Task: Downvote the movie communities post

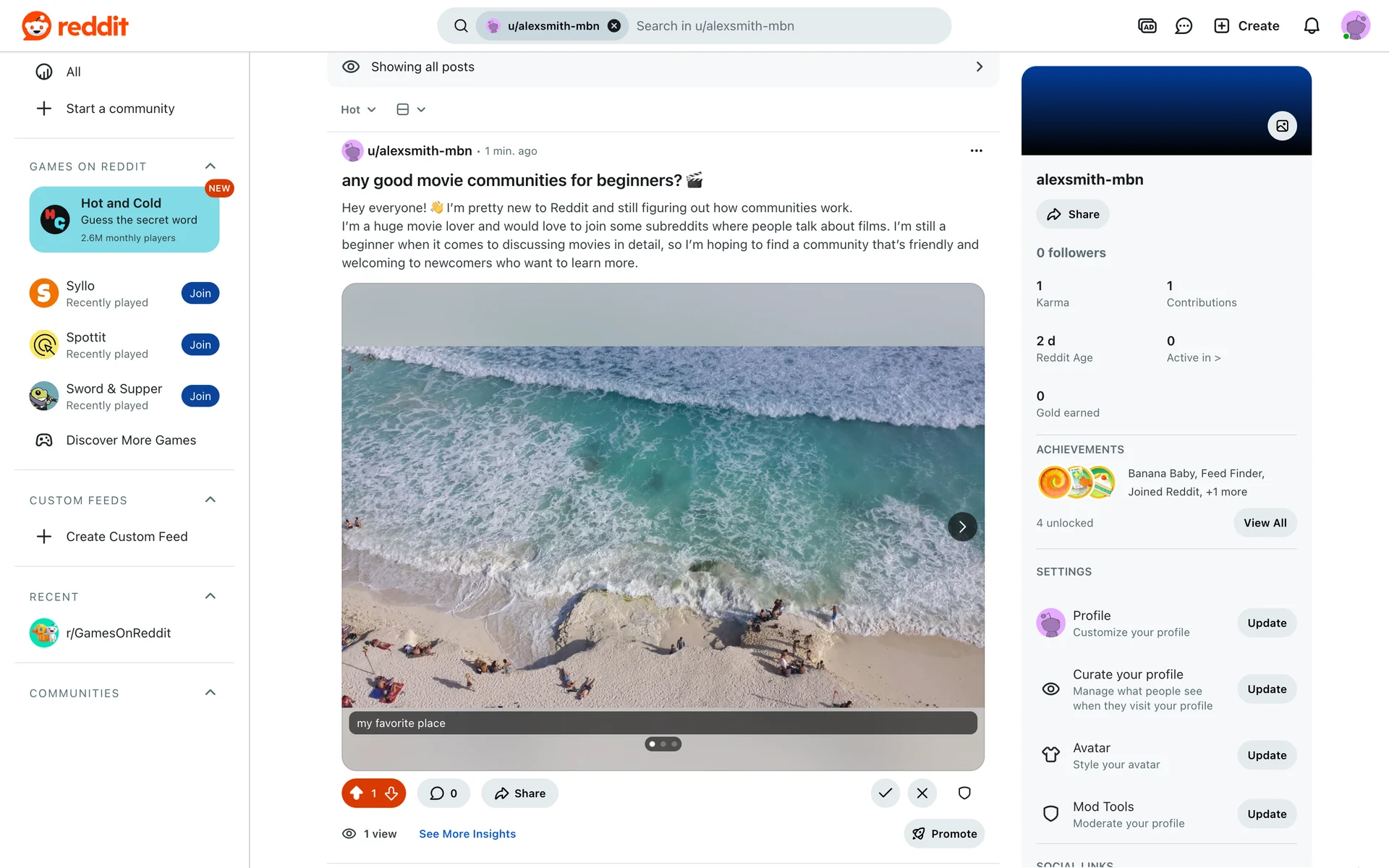Action: click(391, 793)
